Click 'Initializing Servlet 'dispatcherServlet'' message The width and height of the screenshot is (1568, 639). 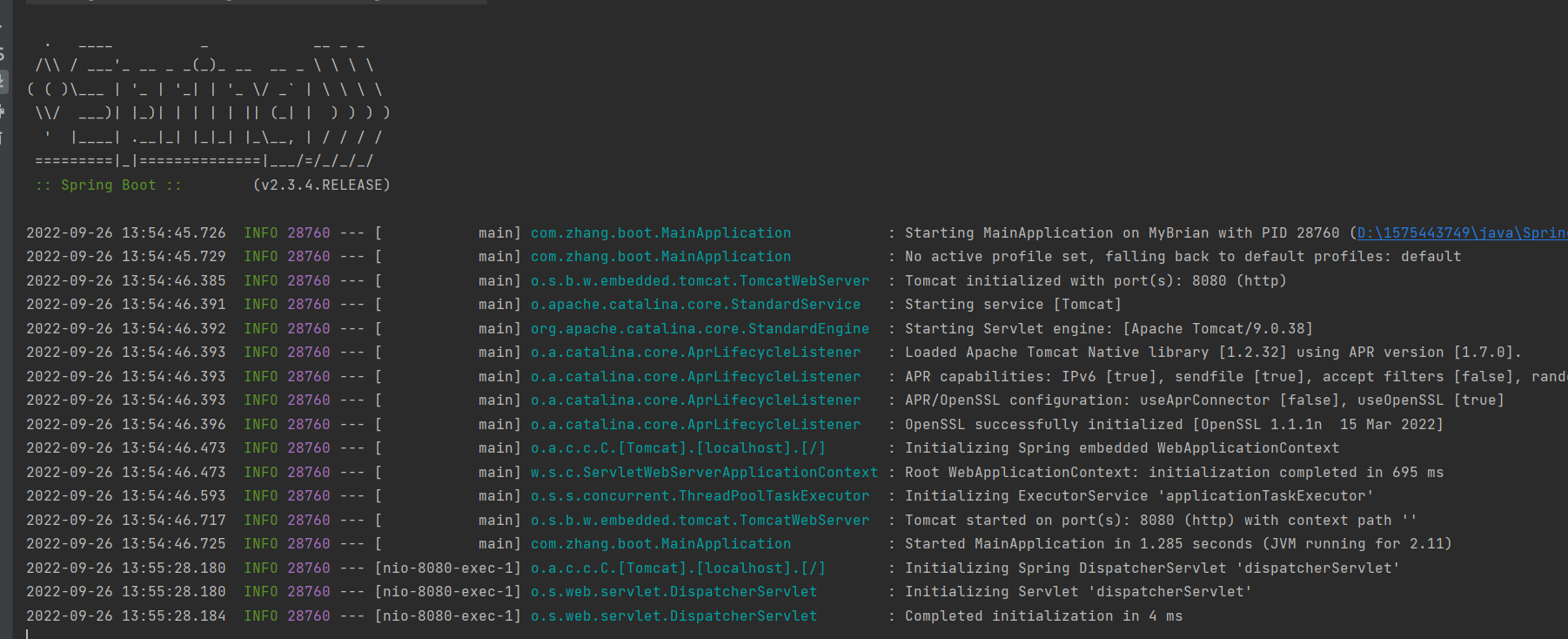click(1078, 592)
